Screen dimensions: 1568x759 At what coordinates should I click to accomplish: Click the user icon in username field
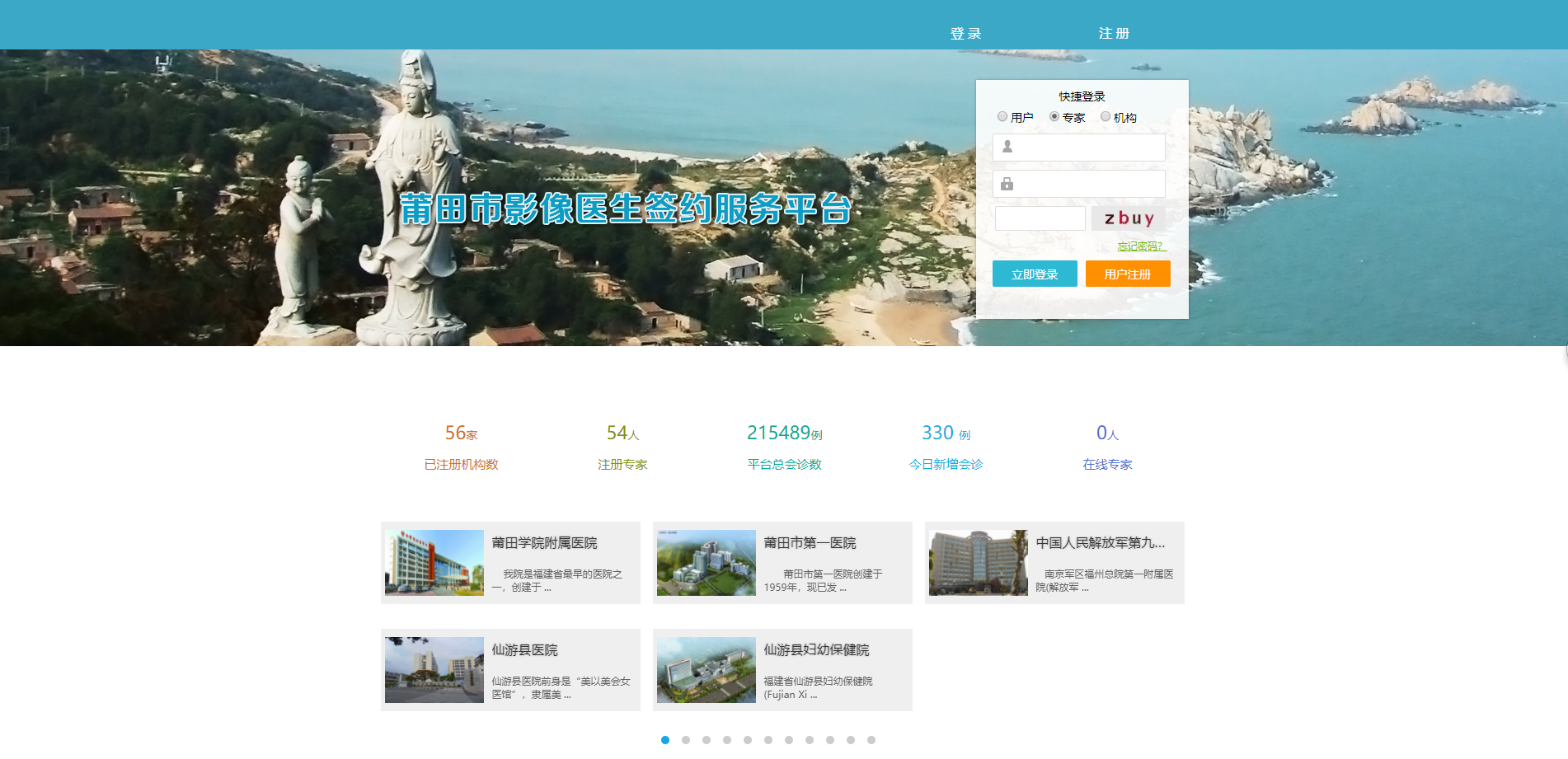click(x=1007, y=147)
